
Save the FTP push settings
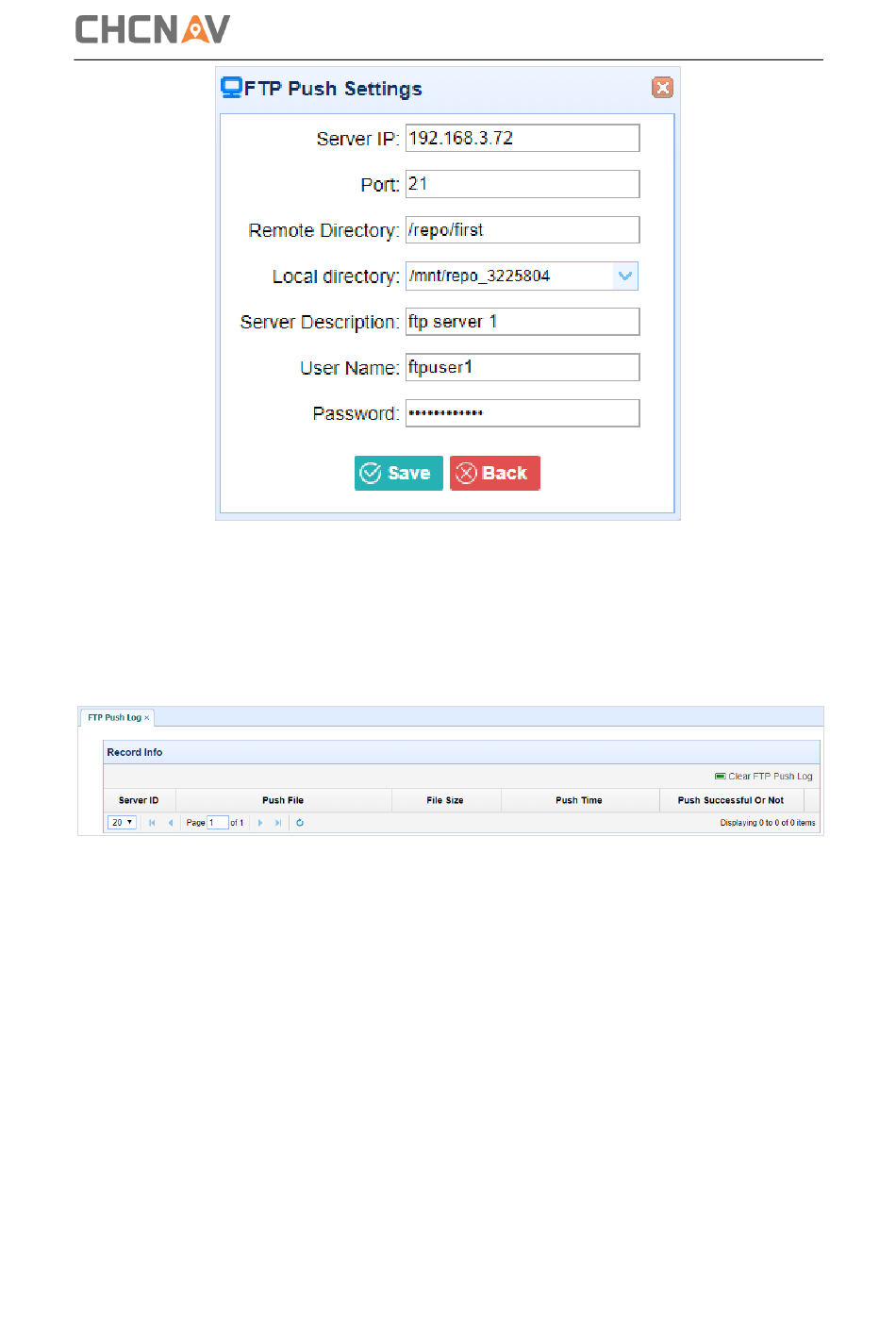pyautogui.click(x=398, y=474)
